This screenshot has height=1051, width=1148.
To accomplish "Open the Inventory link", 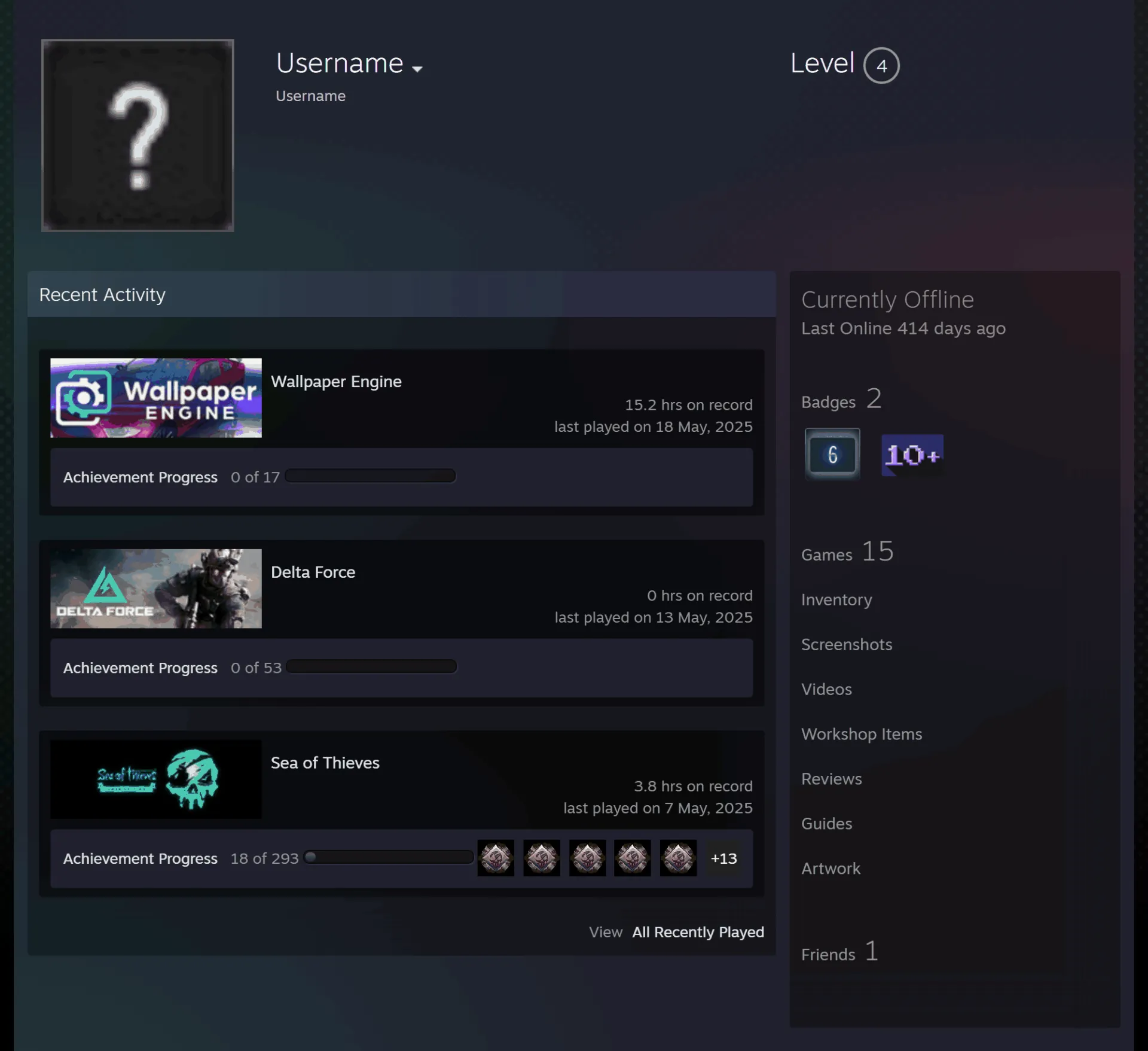I will coord(836,600).
